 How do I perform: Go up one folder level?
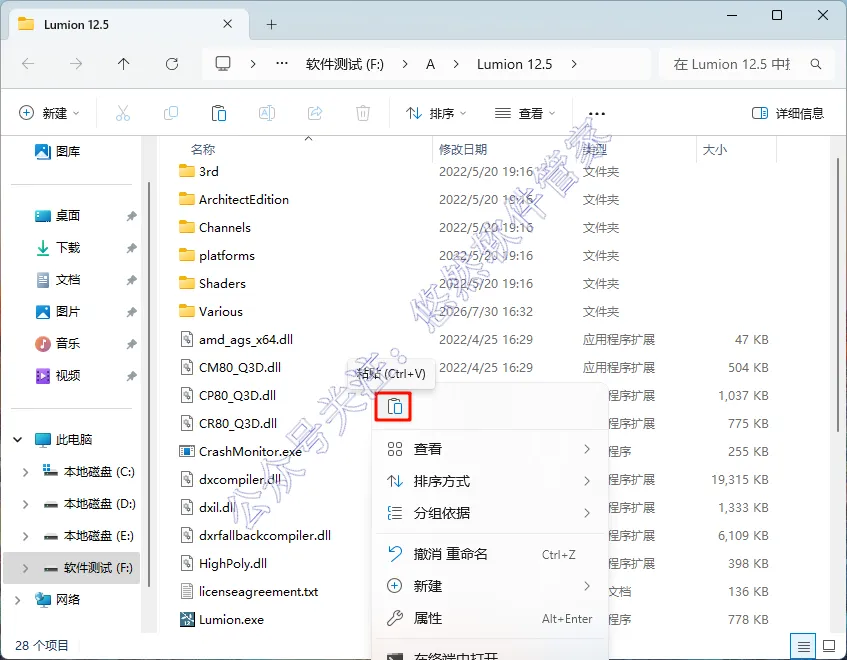point(124,64)
